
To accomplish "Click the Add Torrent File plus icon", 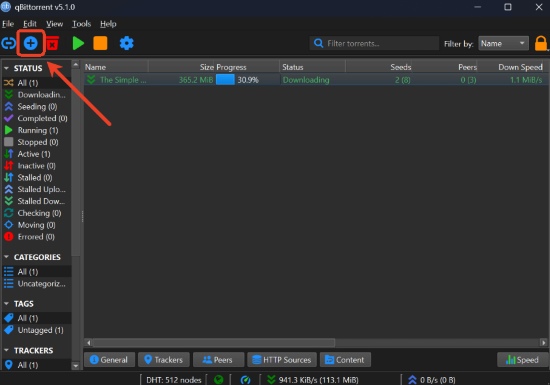I will coord(31,43).
